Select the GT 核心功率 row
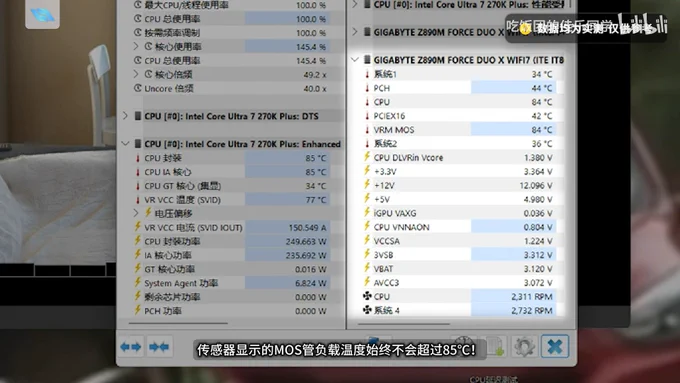 click(x=232, y=269)
